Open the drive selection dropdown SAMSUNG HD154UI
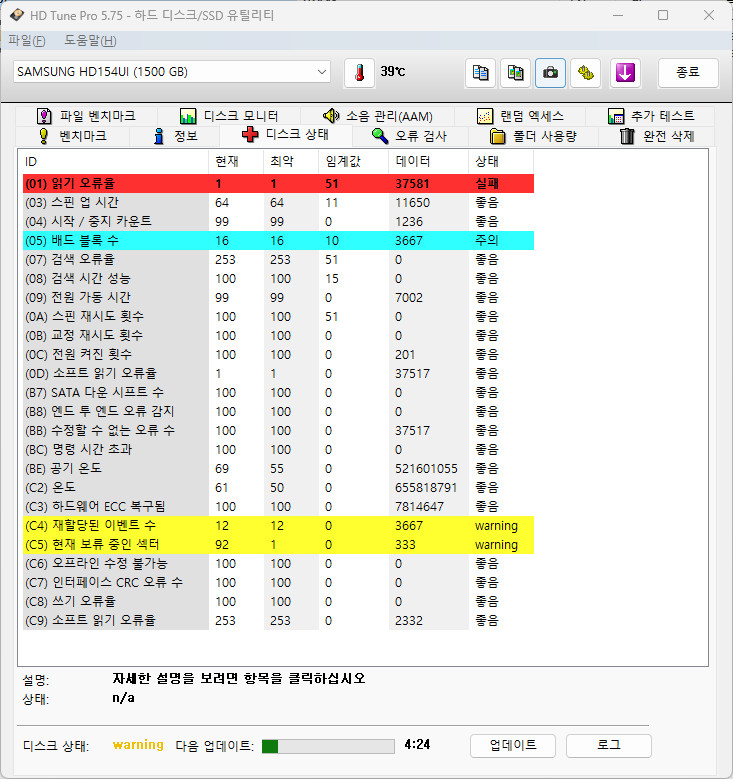The height and width of the screenshot is (779, 733). 171,72
